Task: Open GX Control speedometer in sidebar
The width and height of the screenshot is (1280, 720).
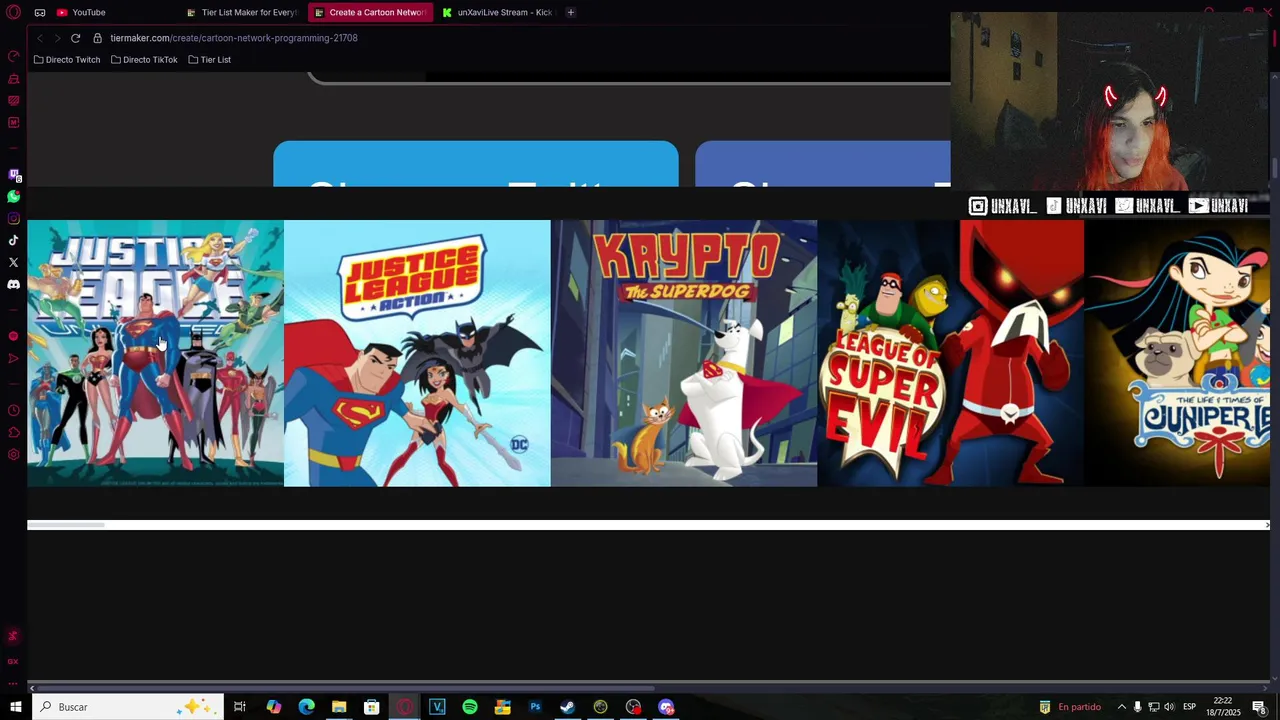Action: (x=13, y=57)
